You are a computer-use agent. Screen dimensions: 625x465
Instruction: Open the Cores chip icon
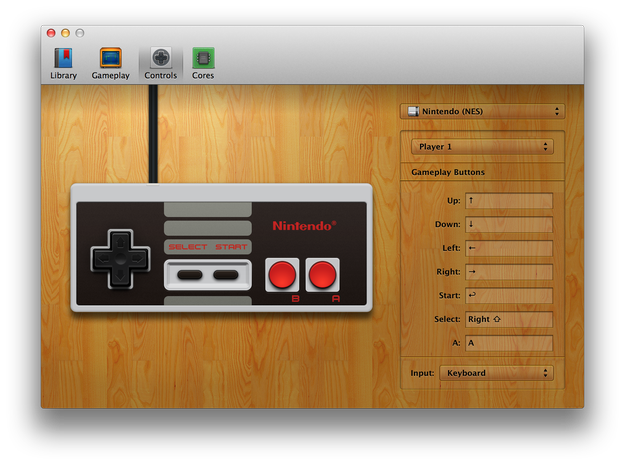point(203,59)
